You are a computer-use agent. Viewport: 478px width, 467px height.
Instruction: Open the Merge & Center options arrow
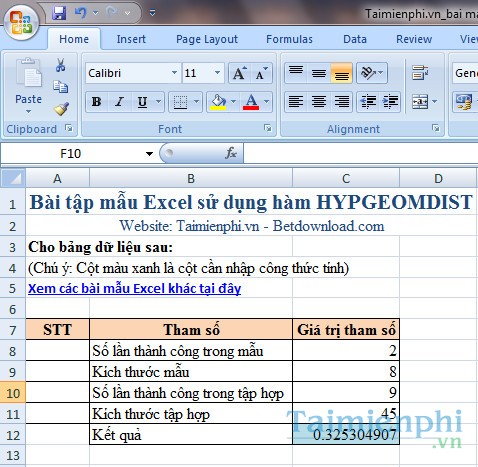(x=434, y=101)
